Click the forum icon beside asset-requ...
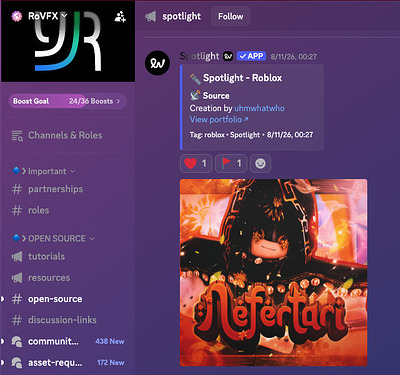 pyautogui.click(x=17, y=362)
